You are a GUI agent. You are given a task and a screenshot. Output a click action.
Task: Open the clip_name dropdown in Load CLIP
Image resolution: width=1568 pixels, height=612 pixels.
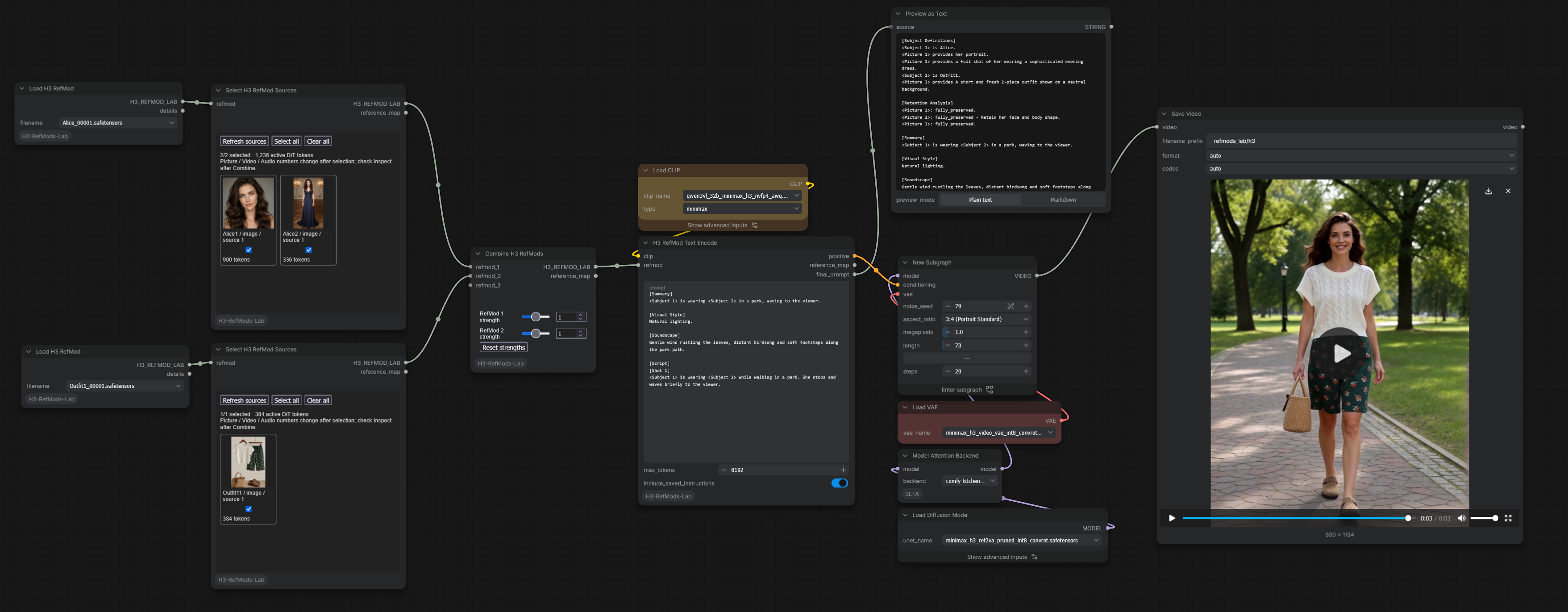click(x=742, y=196)
